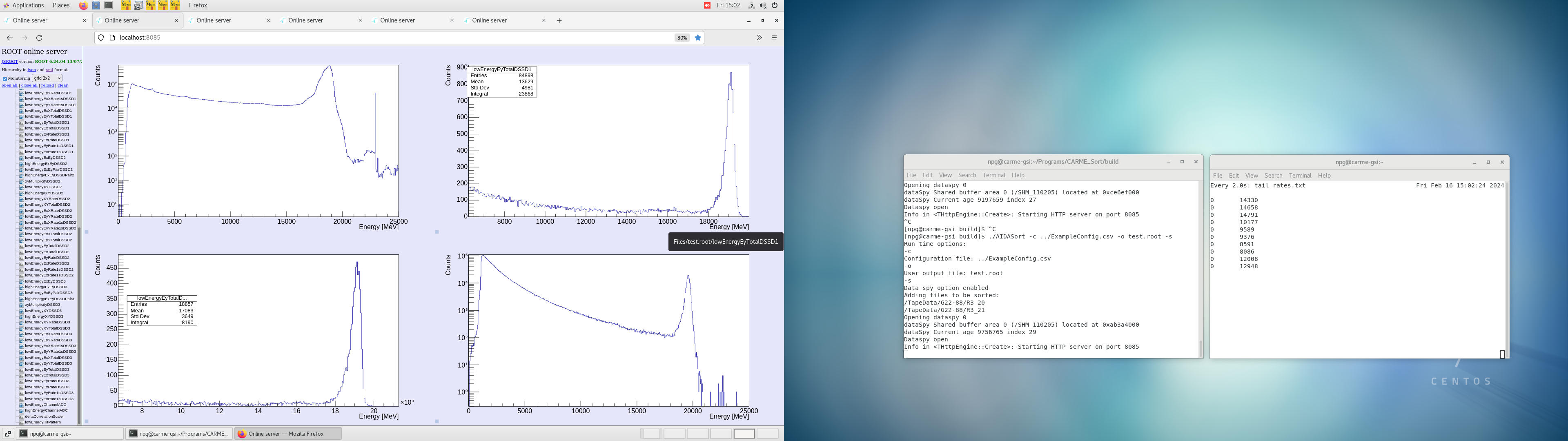Launch the terminal icon in top panel
This screenshot has width=1568, height=441.
tap(108, 5)
